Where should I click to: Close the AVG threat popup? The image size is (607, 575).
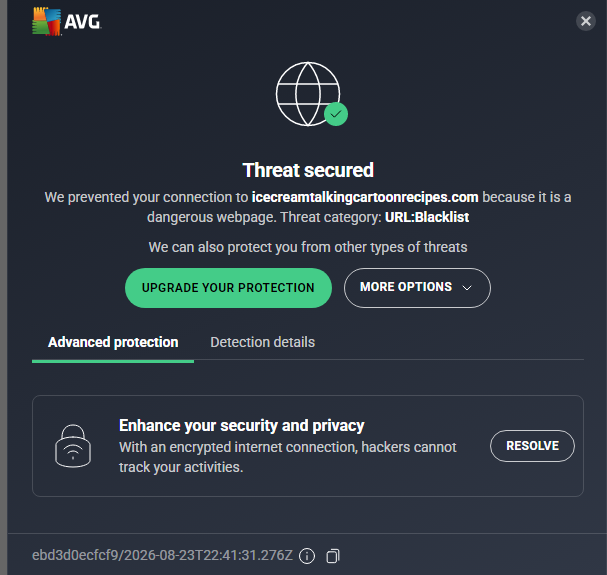pos(586,21)
